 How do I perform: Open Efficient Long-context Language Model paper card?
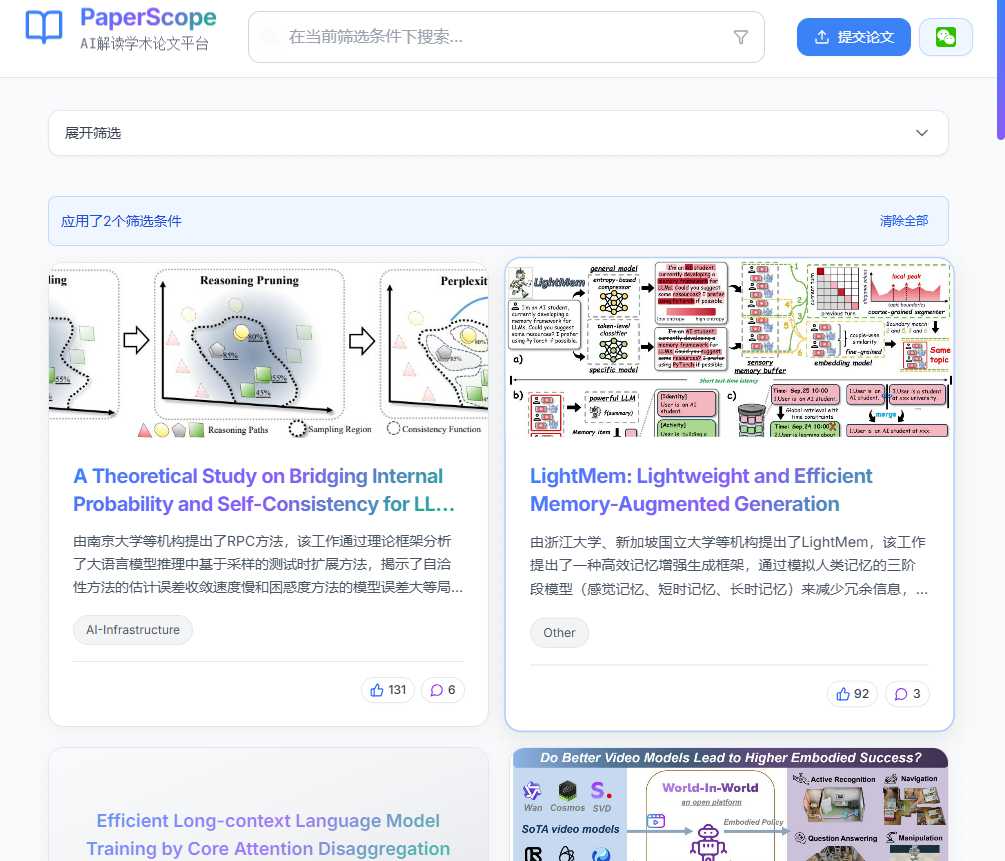(268, 834)
